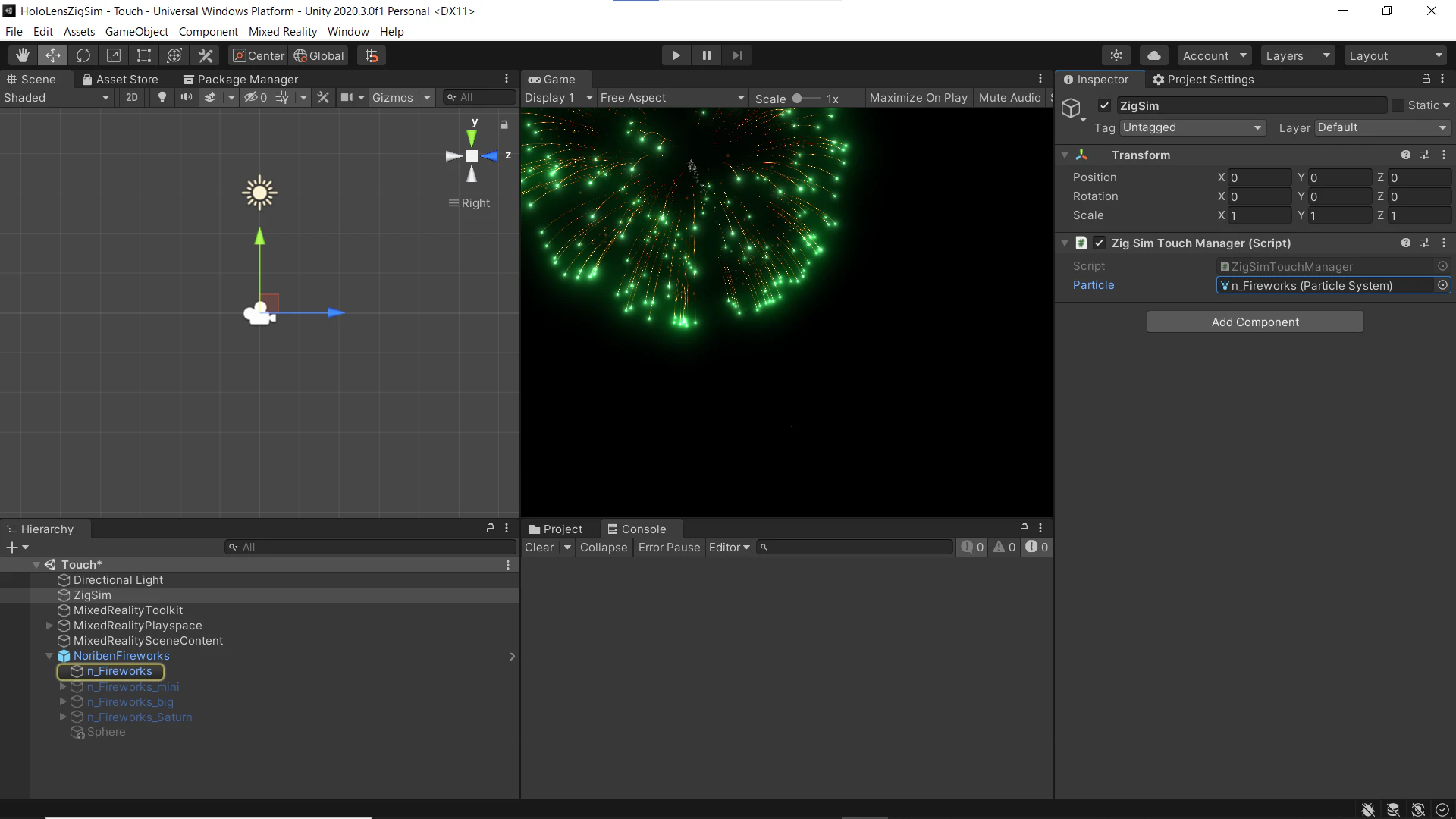Switch to Project Settings tab
The height and width of the screenshot is (819, 1456).
[x=1203, y=80]
